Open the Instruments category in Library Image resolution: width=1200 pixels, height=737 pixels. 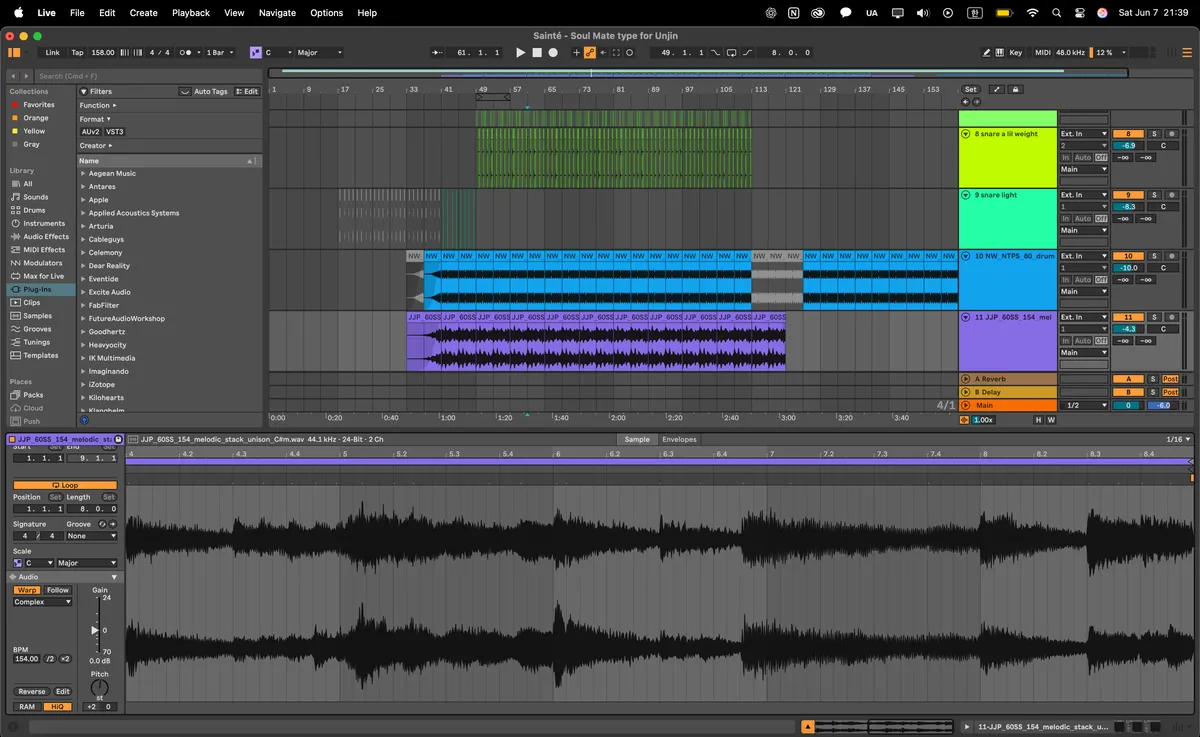click(x=44, y=223)
